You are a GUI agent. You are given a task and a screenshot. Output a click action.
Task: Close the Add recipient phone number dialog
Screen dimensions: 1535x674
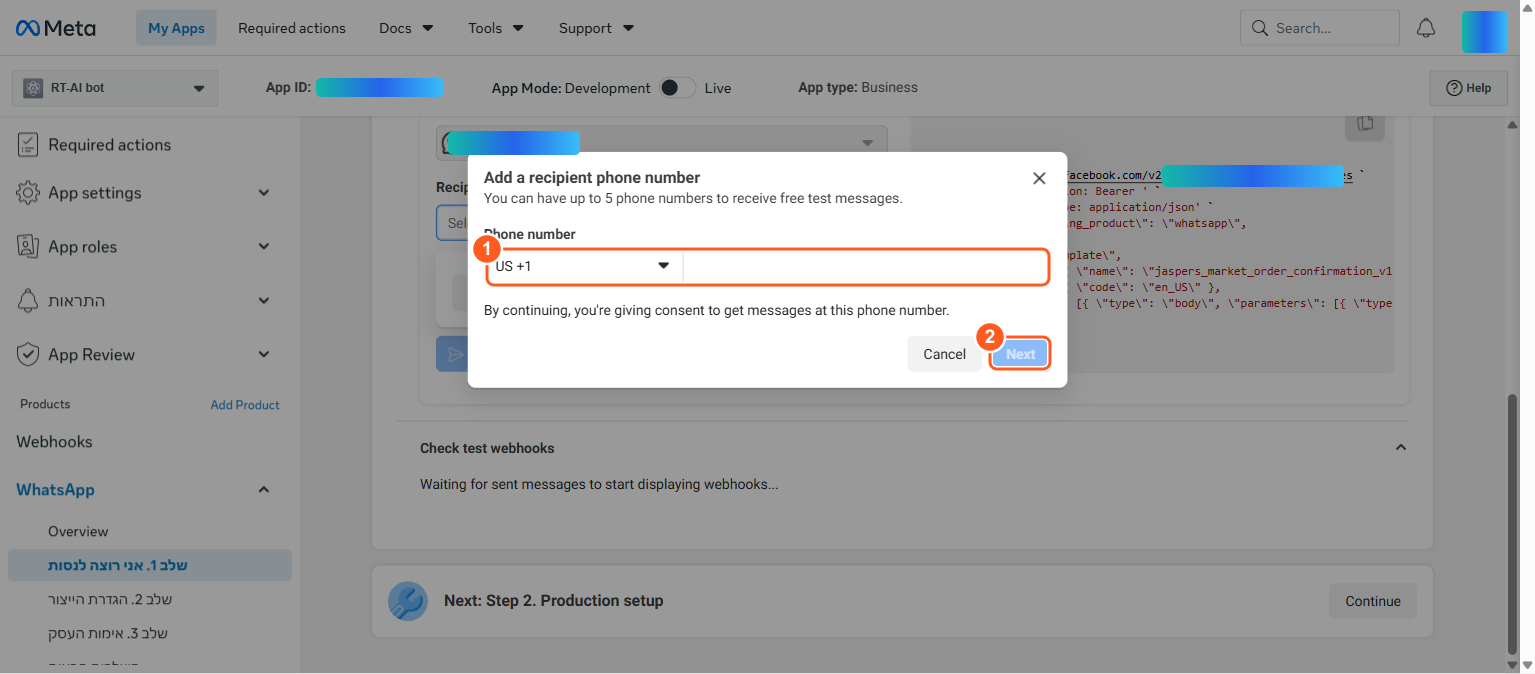[1039, 178]
